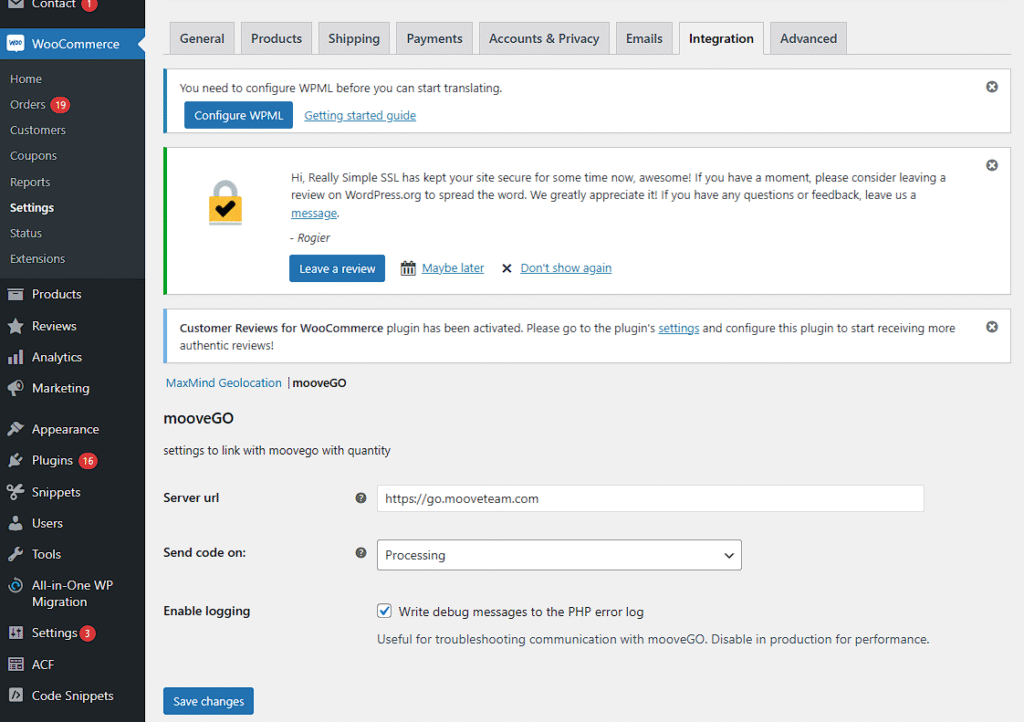This screenshot has width=1024, height=722.
Task: Click the Send code on help icon
Action: point(360,553)
